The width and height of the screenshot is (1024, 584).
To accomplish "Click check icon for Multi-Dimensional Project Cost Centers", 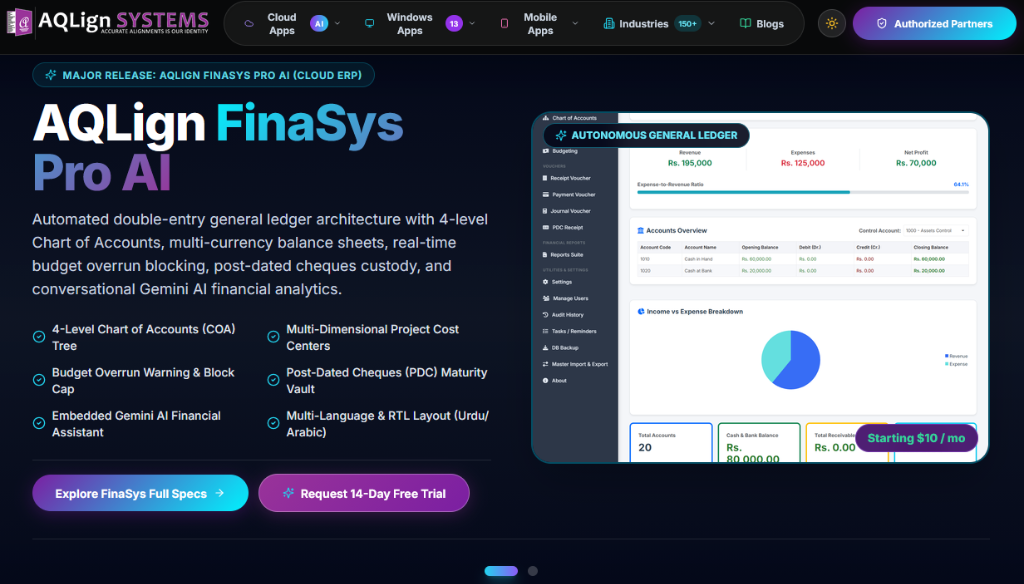I will click(x=273, y=337).
